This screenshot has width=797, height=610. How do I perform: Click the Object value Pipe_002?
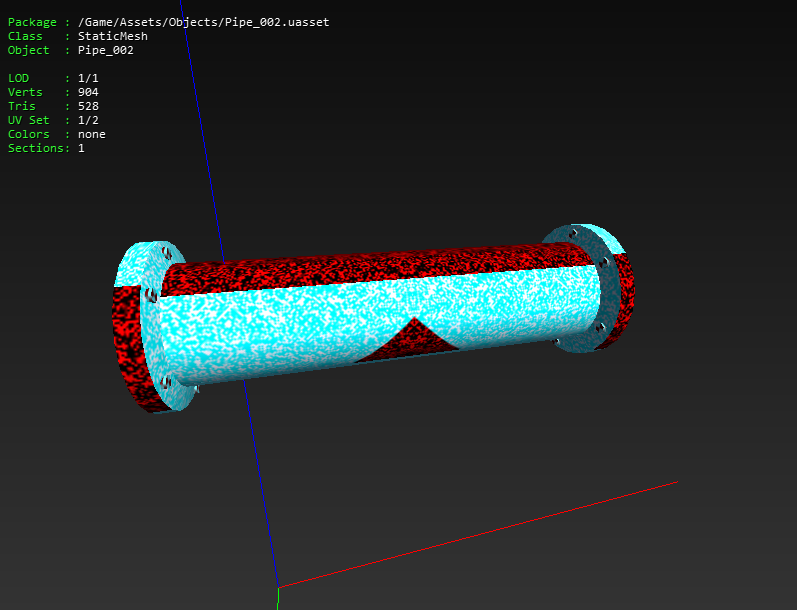(106, 50)
